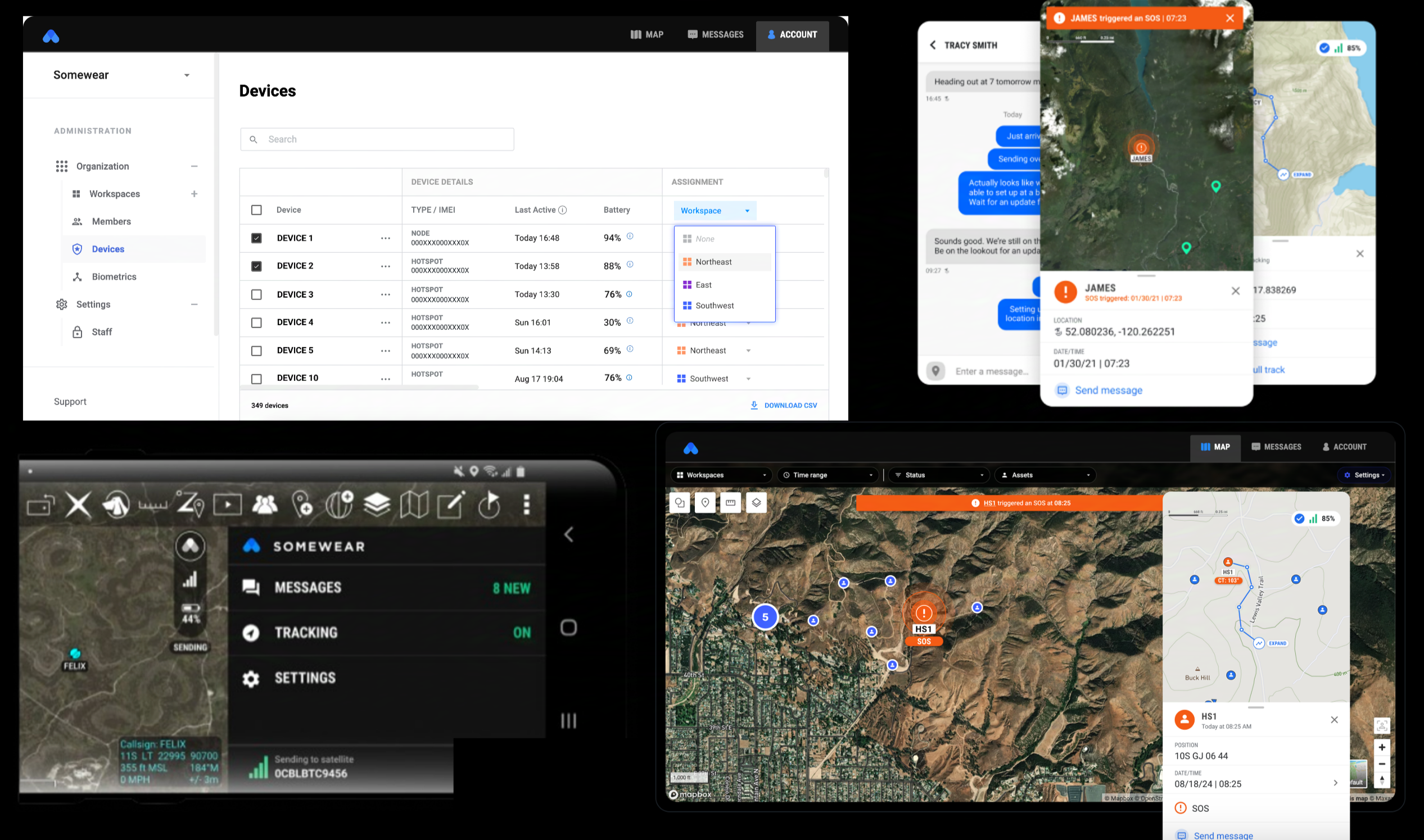Add a workspace with the plus icon

tap(194, 194)
